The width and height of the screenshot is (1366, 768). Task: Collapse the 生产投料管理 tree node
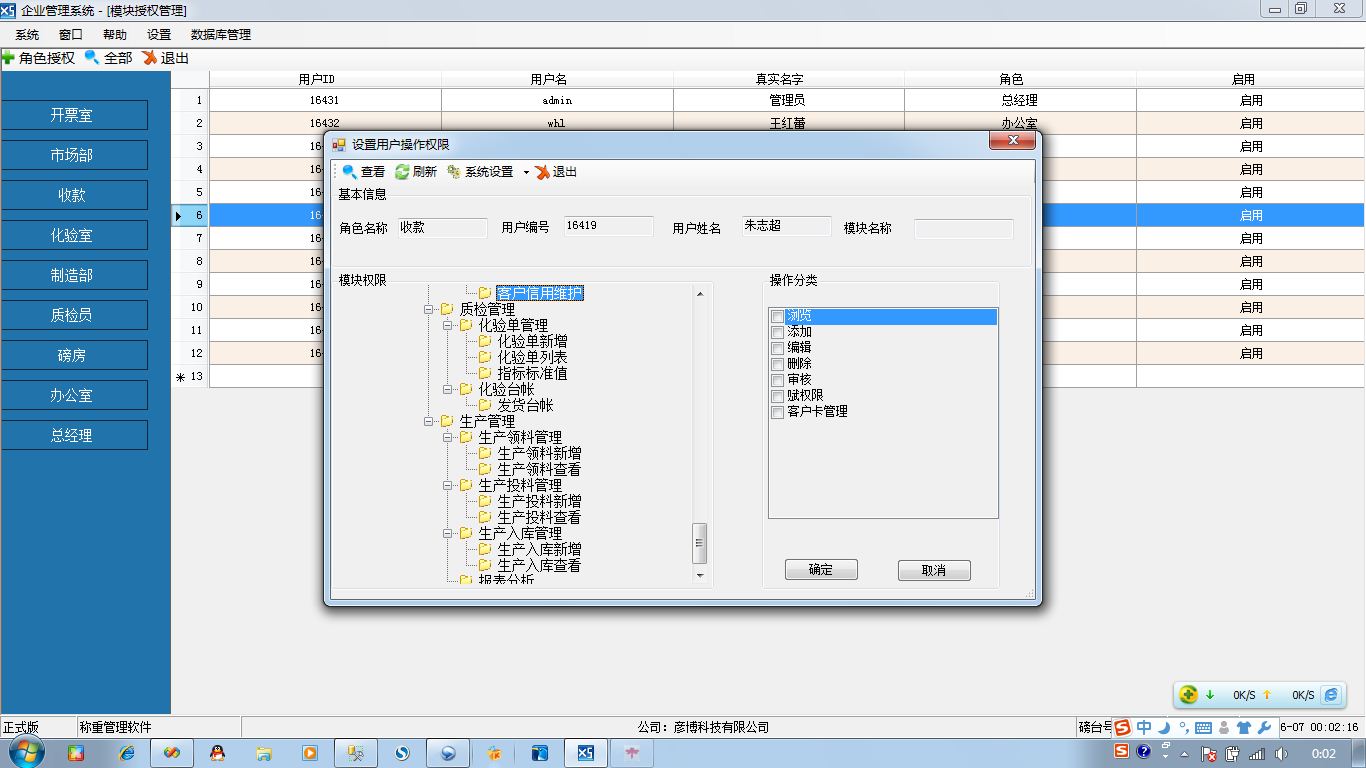click(x=448, y=485)
